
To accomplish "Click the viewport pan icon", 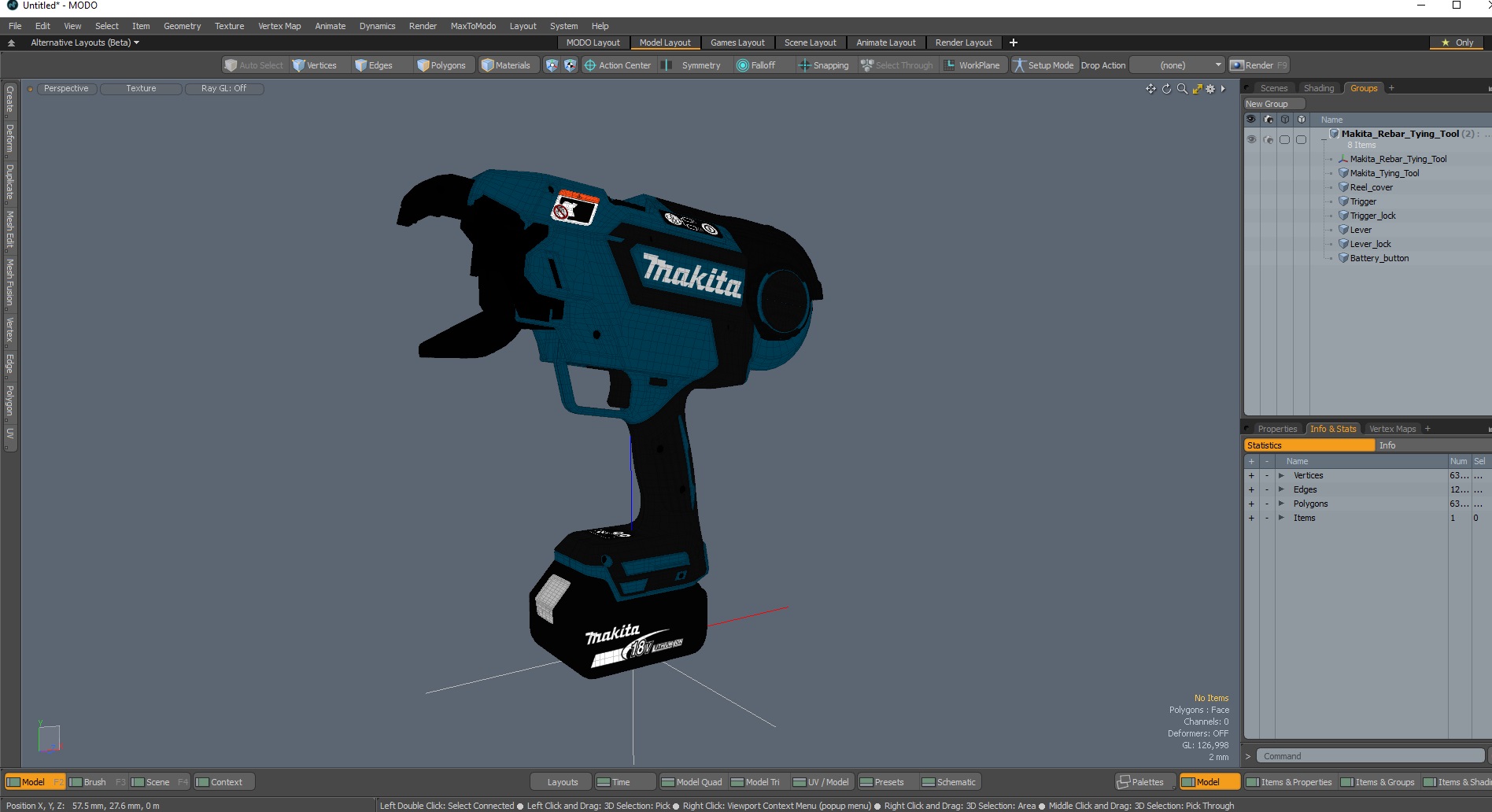I will 1150,89.
